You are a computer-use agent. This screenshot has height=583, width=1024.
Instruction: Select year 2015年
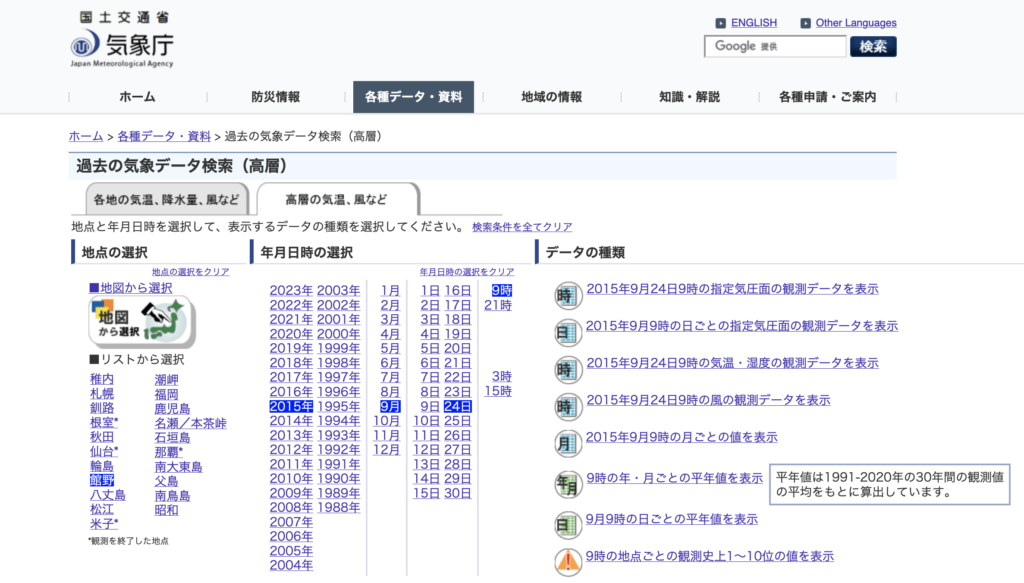(291, 406)
